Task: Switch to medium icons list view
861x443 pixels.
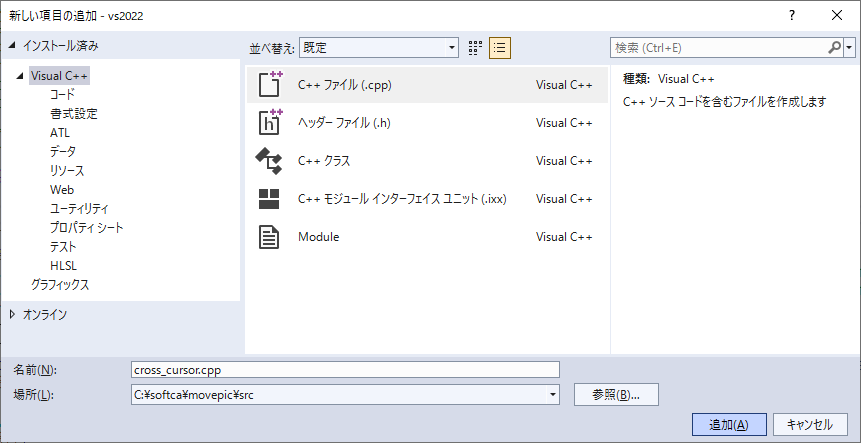Action: [500, 47]
